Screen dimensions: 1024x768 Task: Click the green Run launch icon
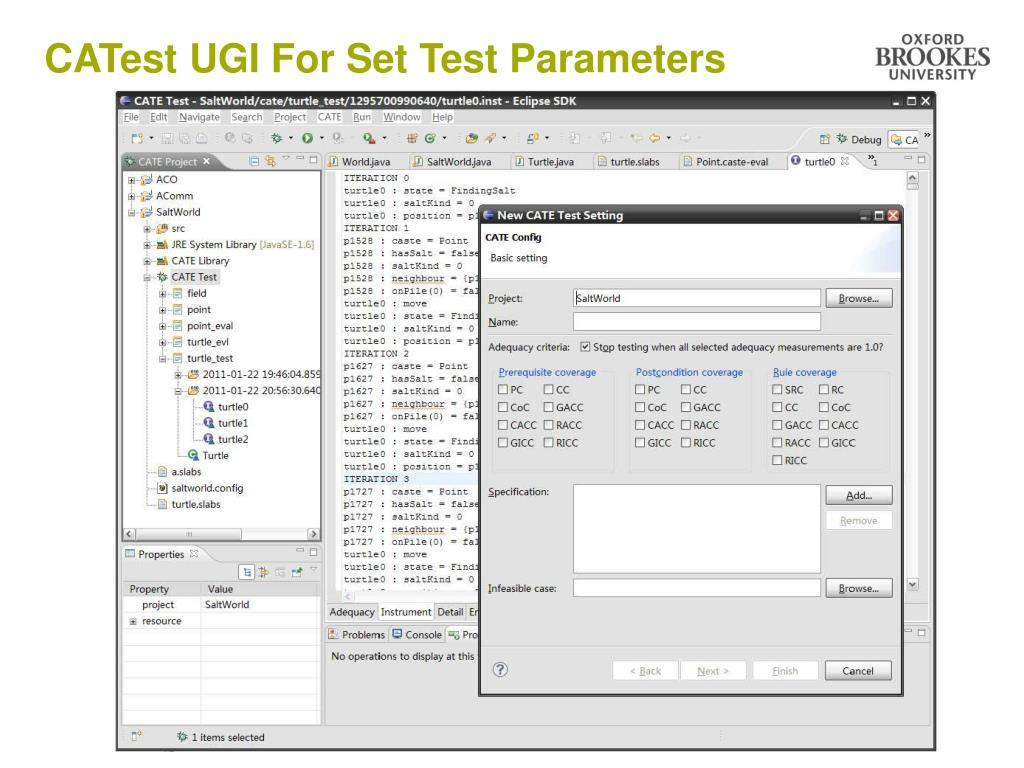[x=307, y=138]
